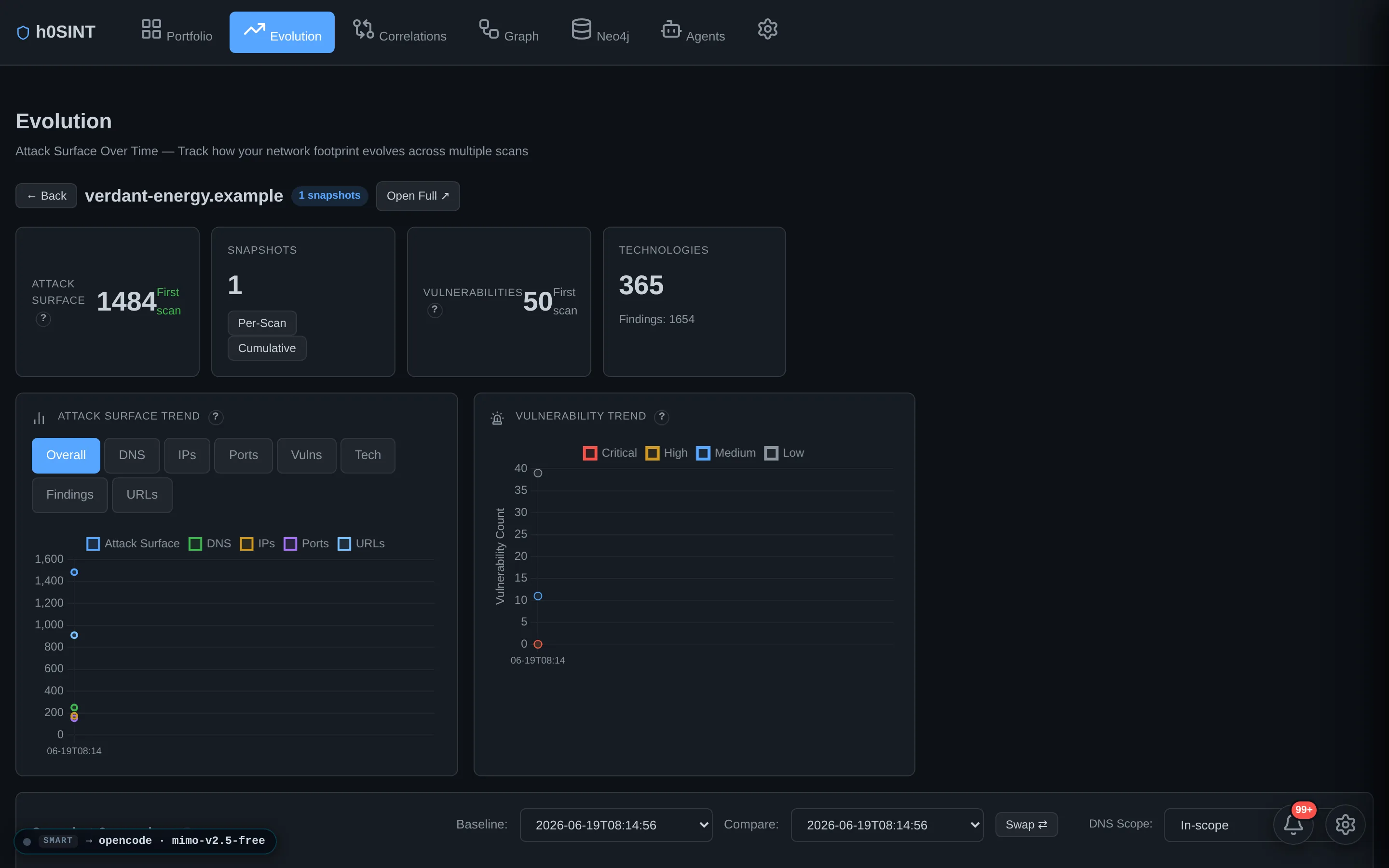Select the DNS trend filter
Screen dimensions: 1389x868
point(132,455)
